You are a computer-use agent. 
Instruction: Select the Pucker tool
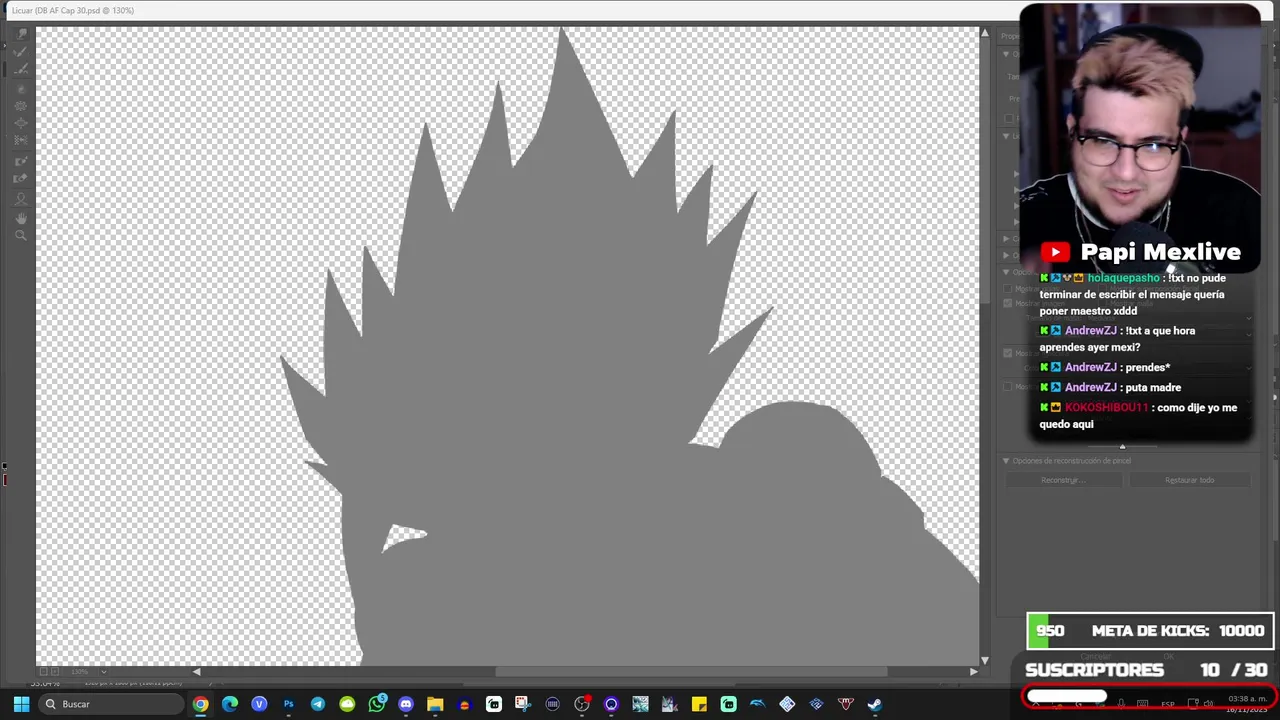(21, 106)
